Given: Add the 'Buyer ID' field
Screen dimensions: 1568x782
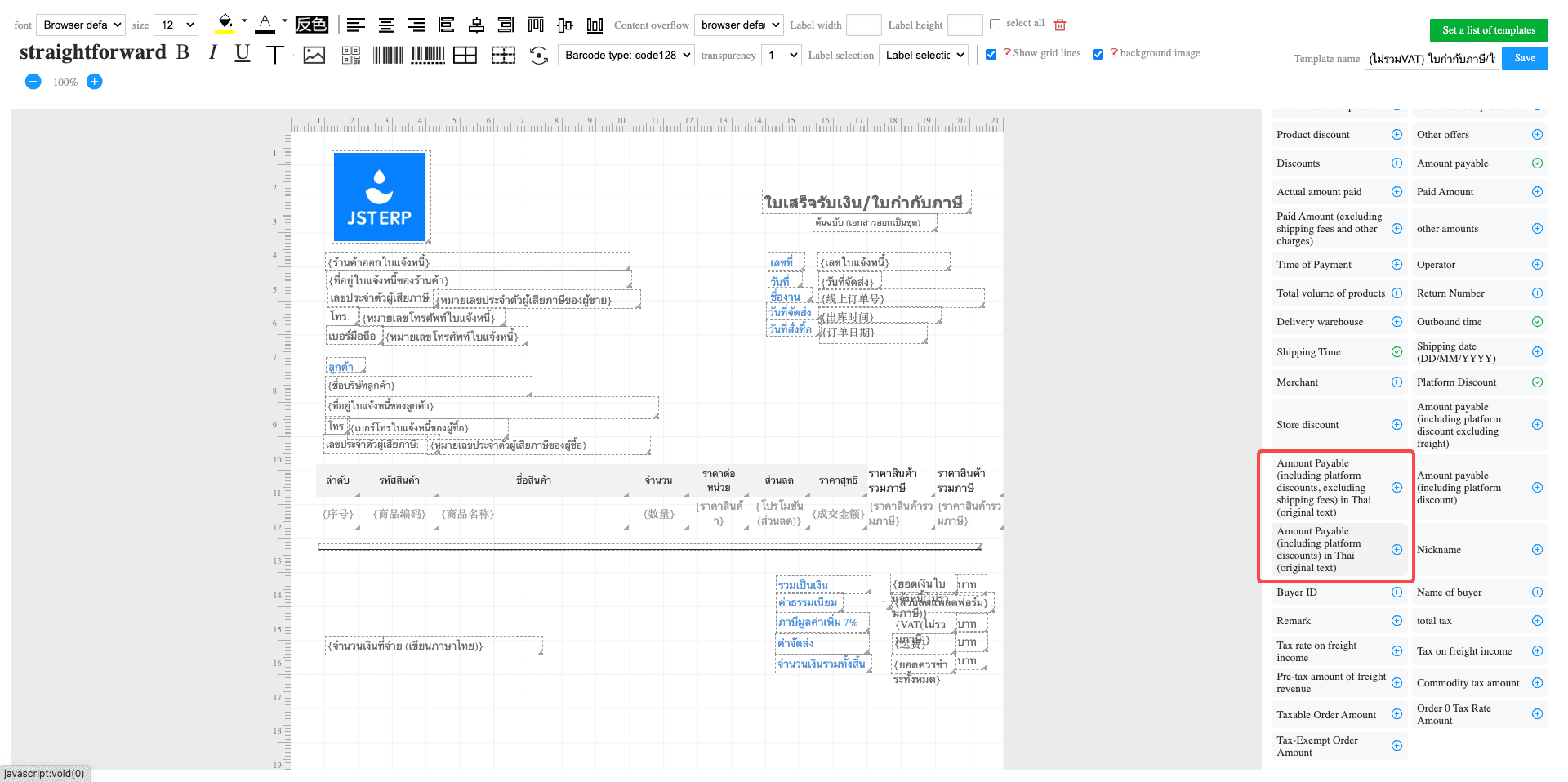Looking at the screenshot, I should coord(1396,592).
